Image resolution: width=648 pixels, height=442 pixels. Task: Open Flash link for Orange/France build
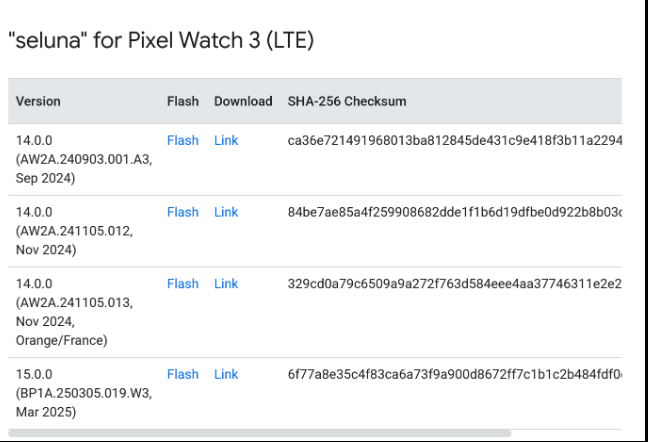(183, 284)
